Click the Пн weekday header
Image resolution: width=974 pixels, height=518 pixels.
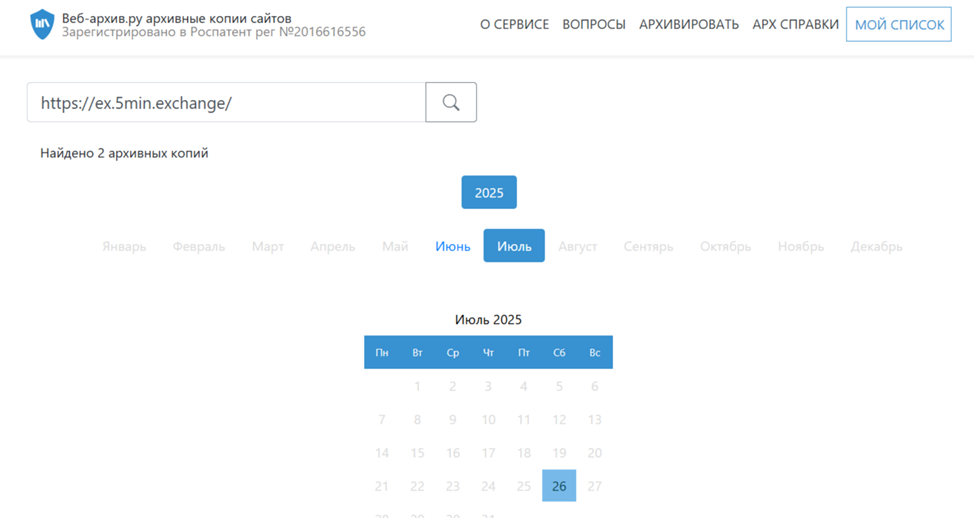(x=382, y=352)
